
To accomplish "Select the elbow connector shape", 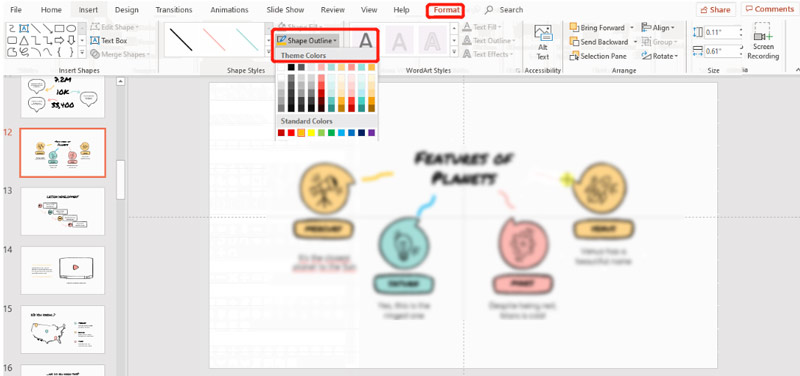I will point(36,40).
